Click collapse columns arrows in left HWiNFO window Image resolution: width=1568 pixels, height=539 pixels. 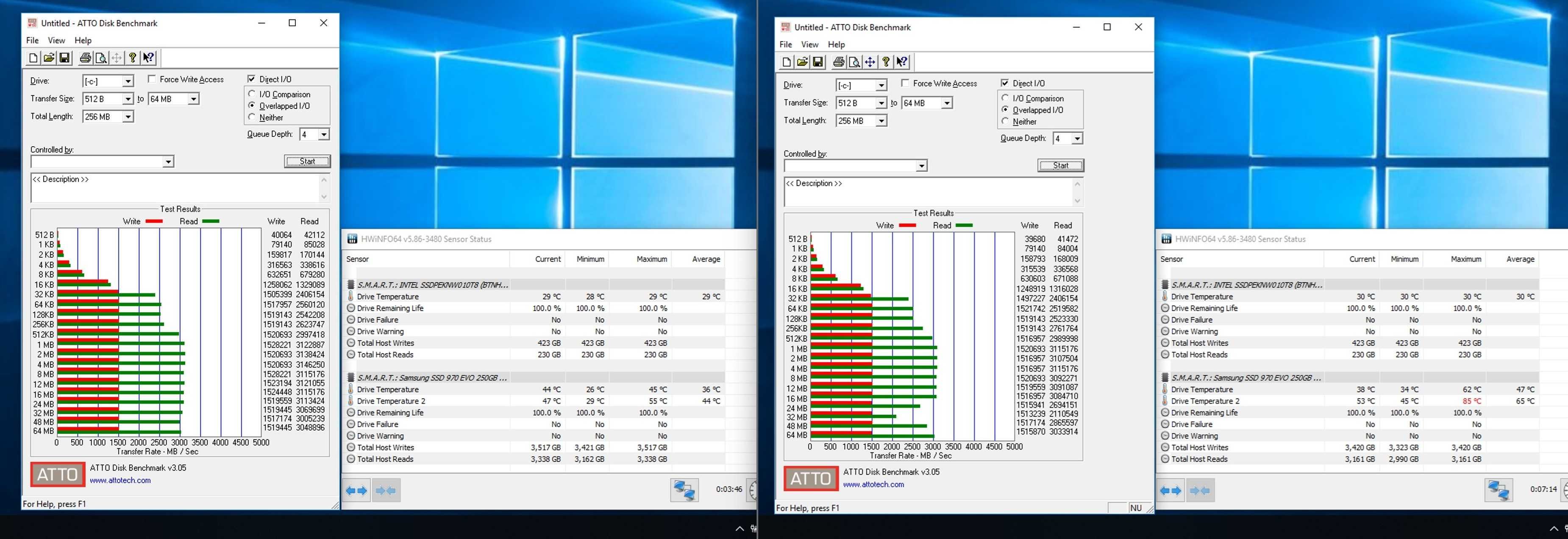coord(386,490)
